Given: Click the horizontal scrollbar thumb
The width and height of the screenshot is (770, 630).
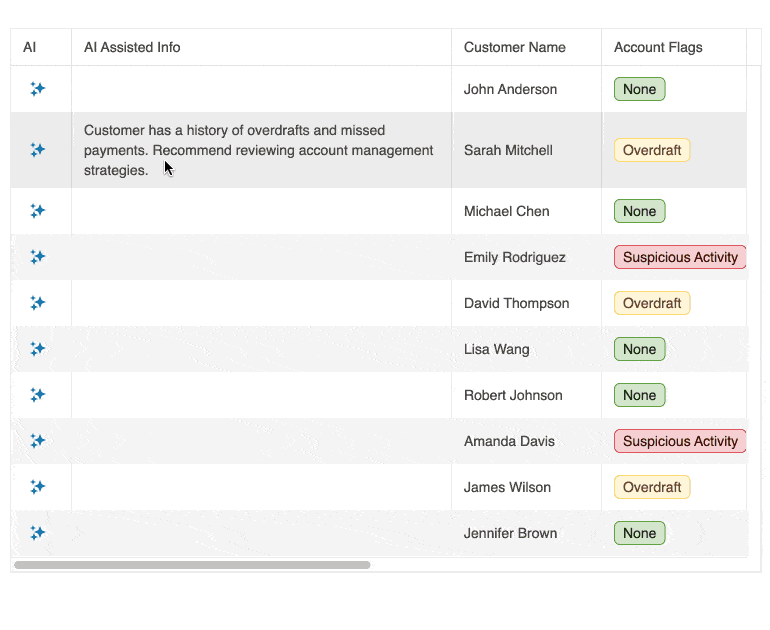Looking at the screenshot, I should pyautogui.click(x=192, y=565).
